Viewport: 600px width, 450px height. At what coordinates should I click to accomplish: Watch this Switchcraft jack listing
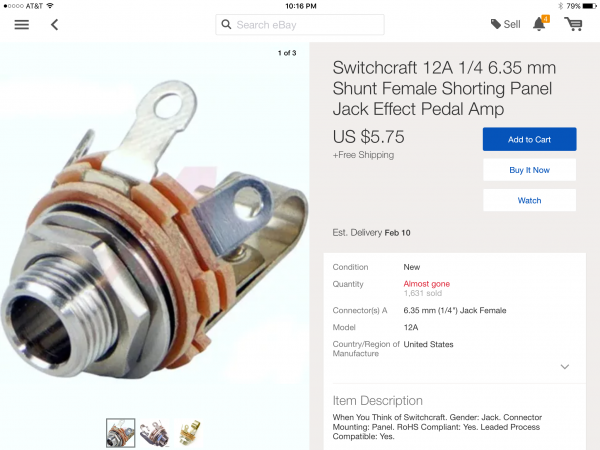click(529, 200)
